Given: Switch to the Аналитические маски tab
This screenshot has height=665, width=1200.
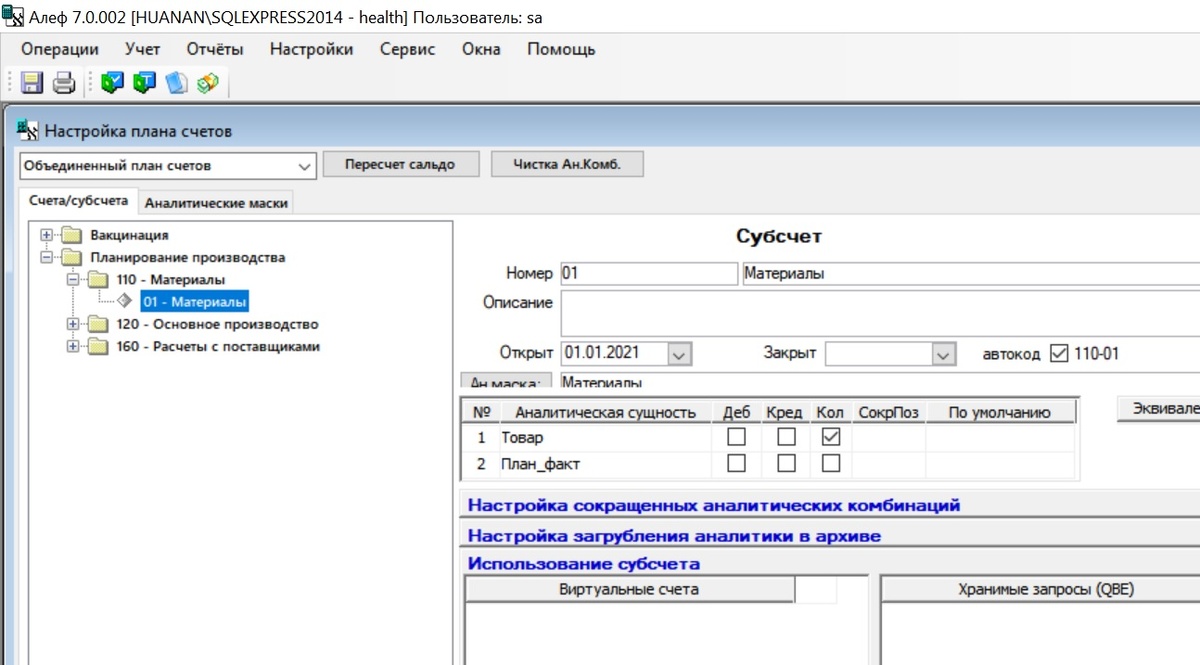Looking at the screenshot, I should click(219, 201).
